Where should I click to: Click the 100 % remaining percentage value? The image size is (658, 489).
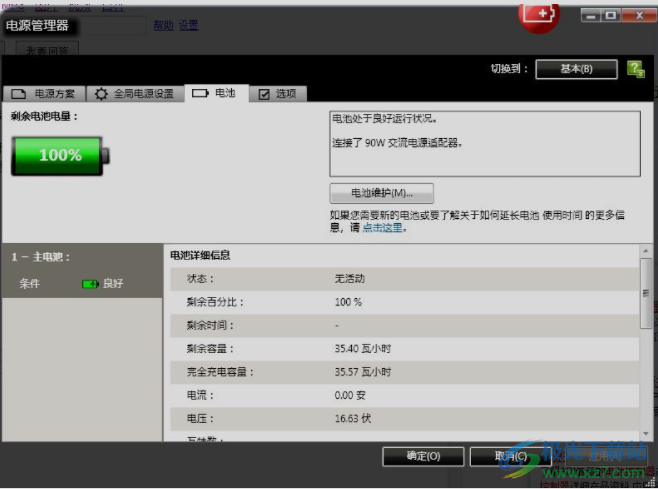(348, 302)
